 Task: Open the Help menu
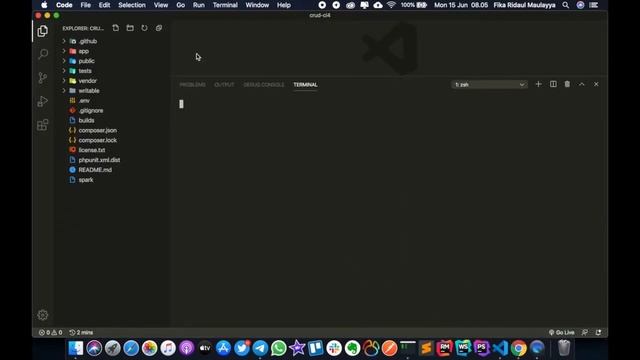[284, 5]
